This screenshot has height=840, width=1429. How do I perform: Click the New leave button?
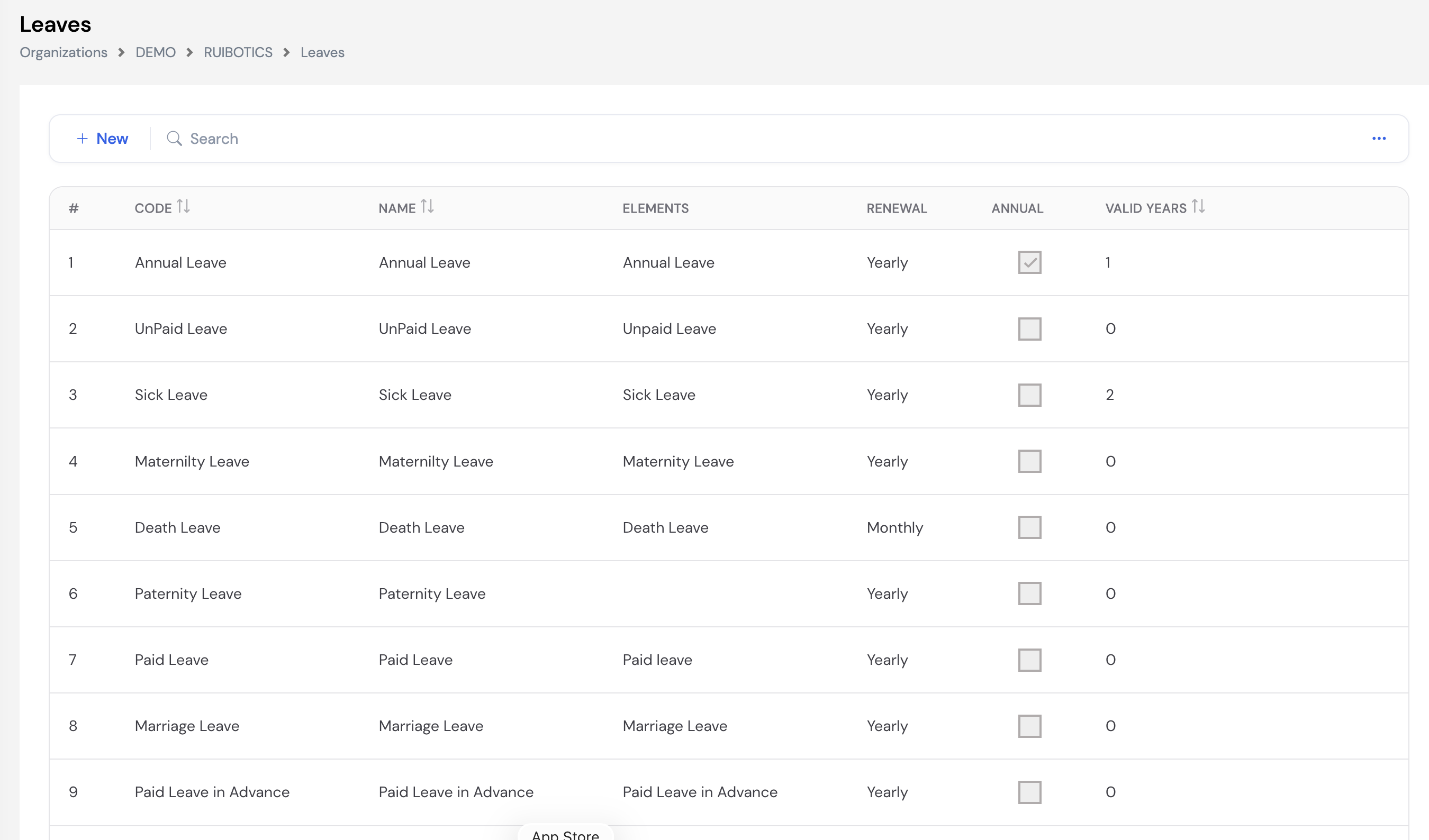pyautogui.click(x=102, y=139)
